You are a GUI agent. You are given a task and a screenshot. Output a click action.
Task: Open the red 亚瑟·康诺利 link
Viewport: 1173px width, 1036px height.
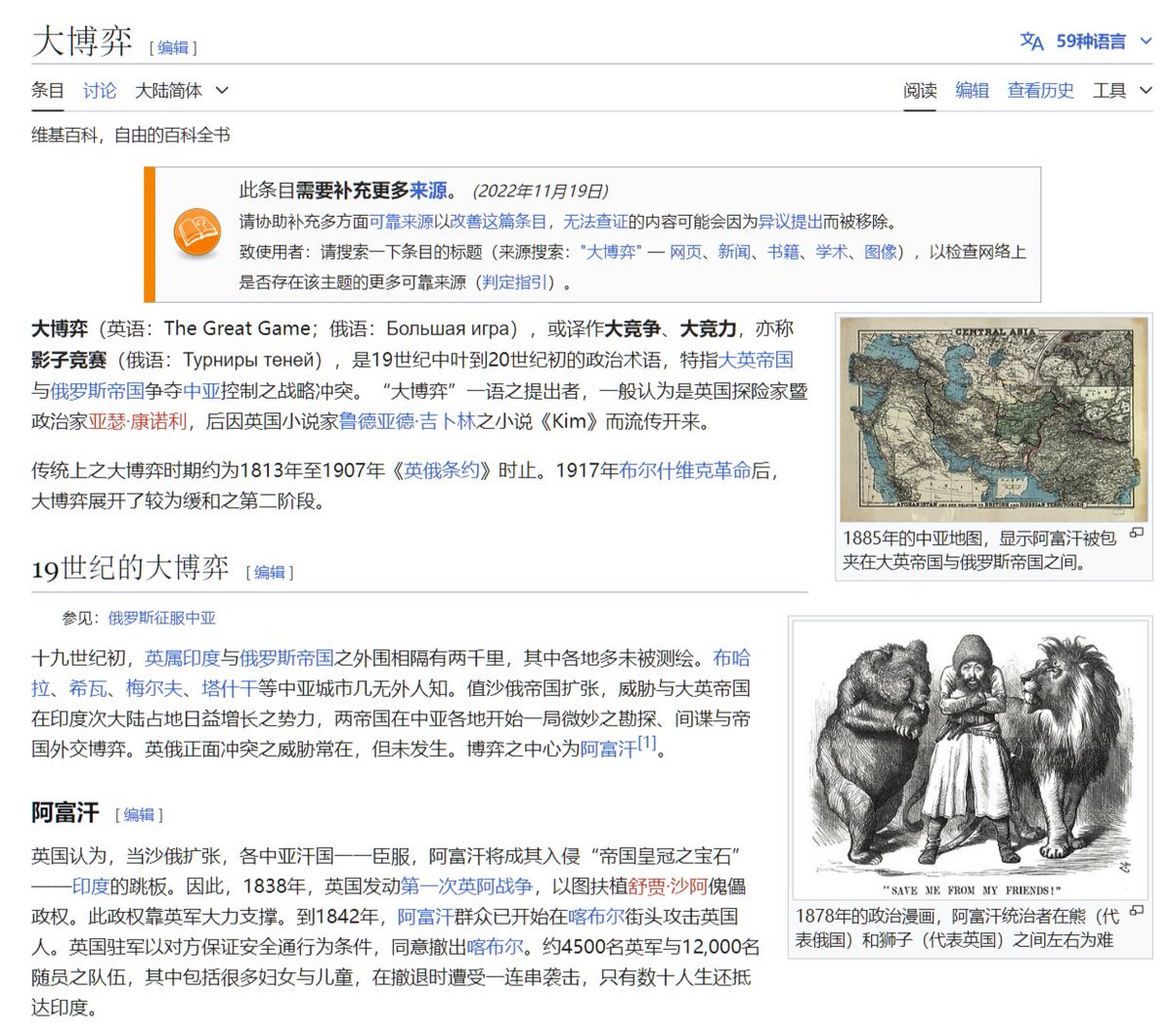click(137, 422)
